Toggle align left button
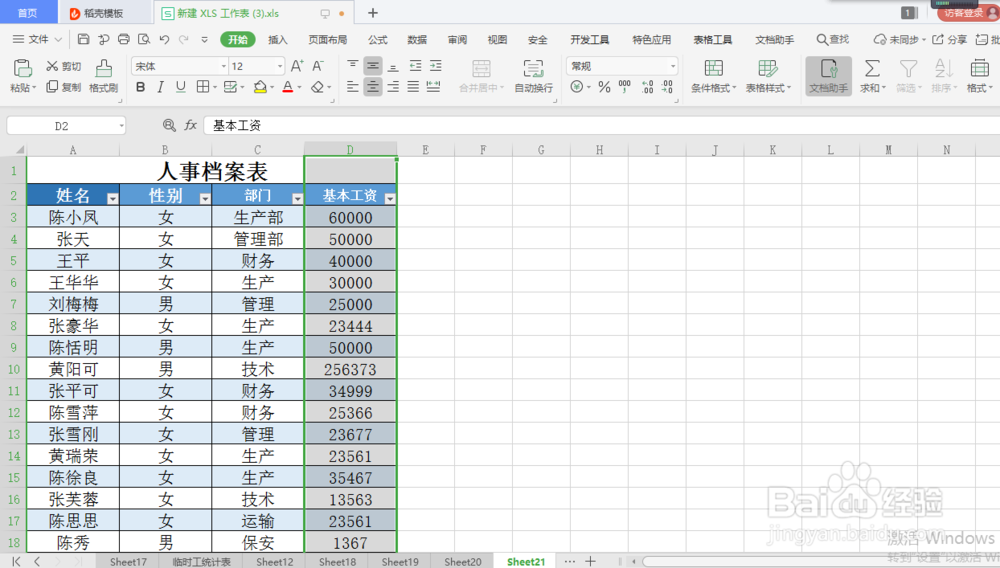Screen dimensions: 1000x568 click(353, 87)
